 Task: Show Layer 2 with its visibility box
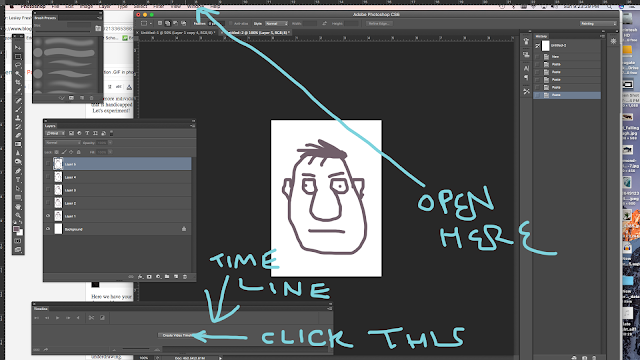[48, 203]
